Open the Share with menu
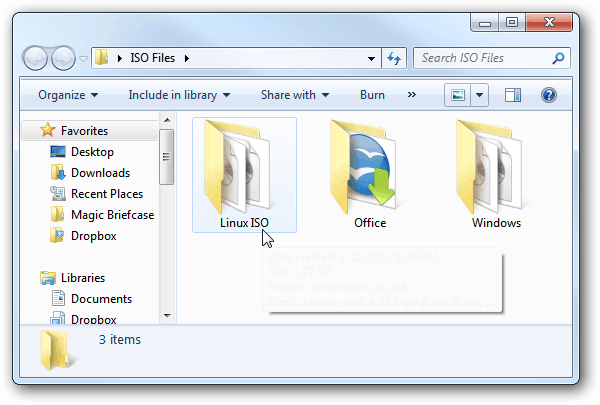600x405 pixels. (x=295, y=95)
